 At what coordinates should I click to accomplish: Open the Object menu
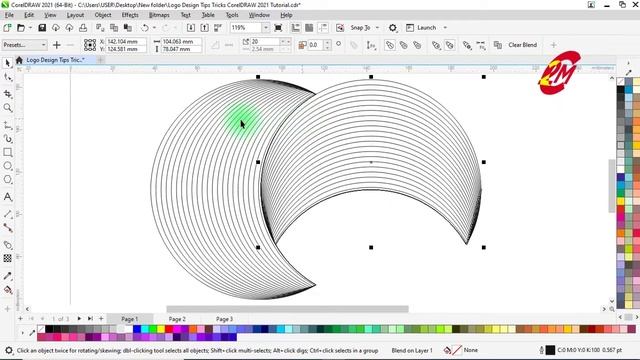[103, 15]
